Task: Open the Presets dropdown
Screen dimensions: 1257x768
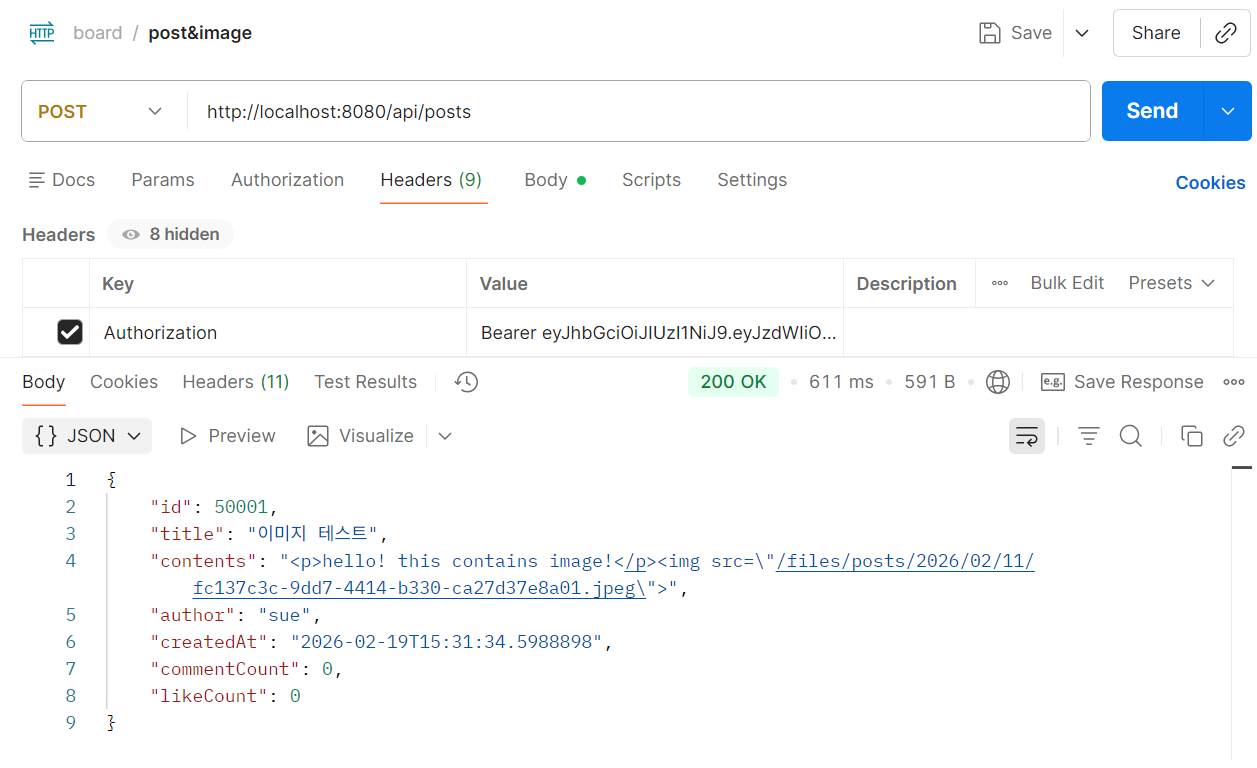Action: (x=1171, y=283)
